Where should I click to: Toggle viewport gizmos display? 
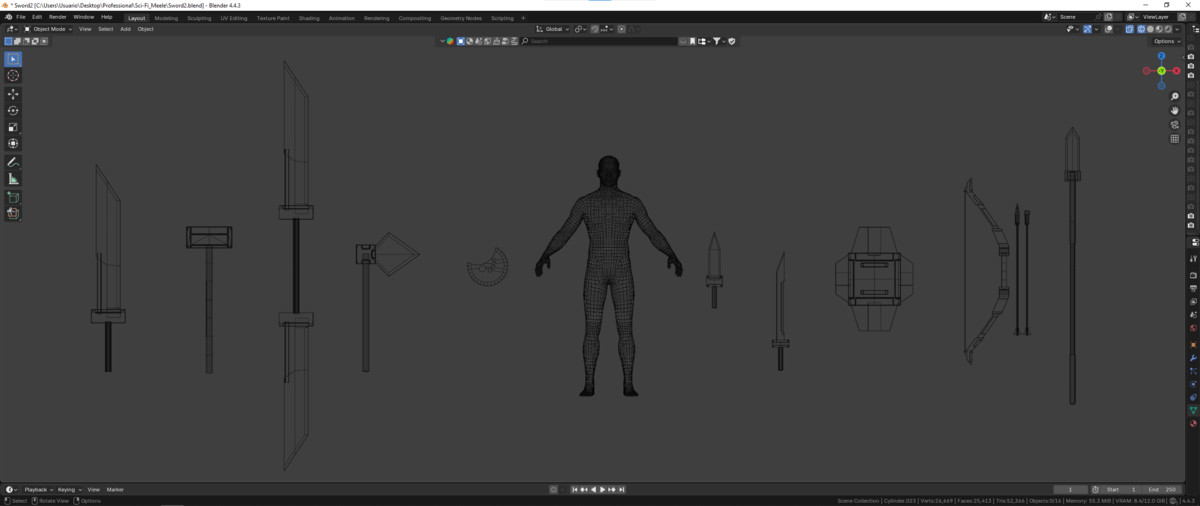1087,29
